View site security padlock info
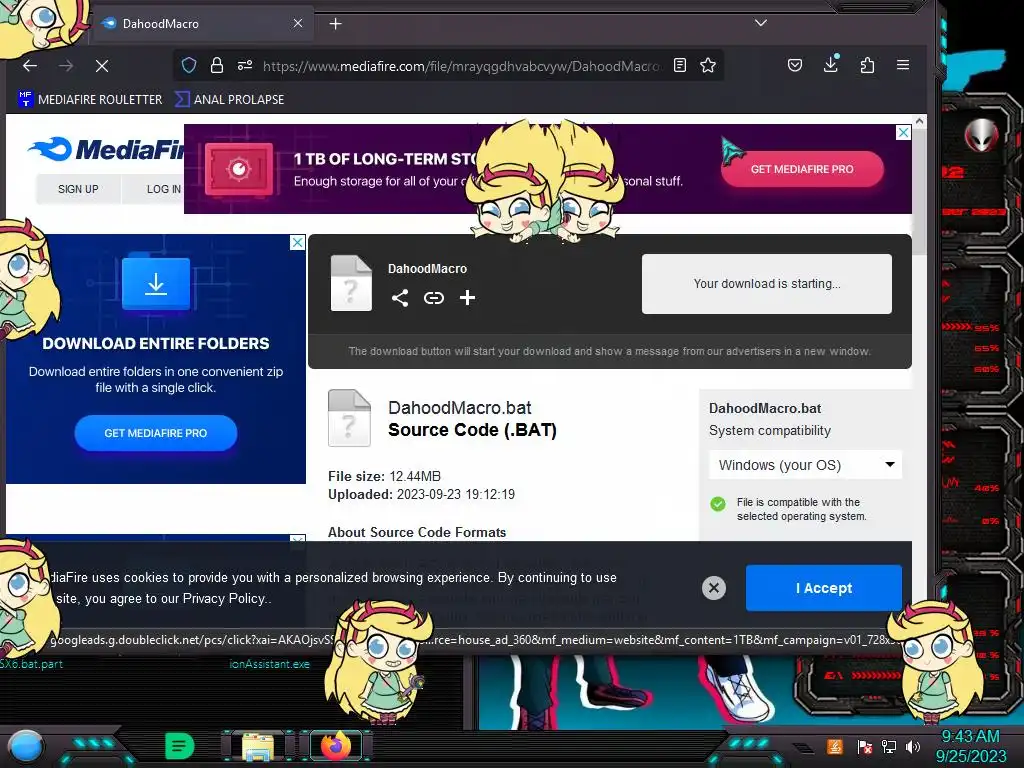 click(217, 65)
